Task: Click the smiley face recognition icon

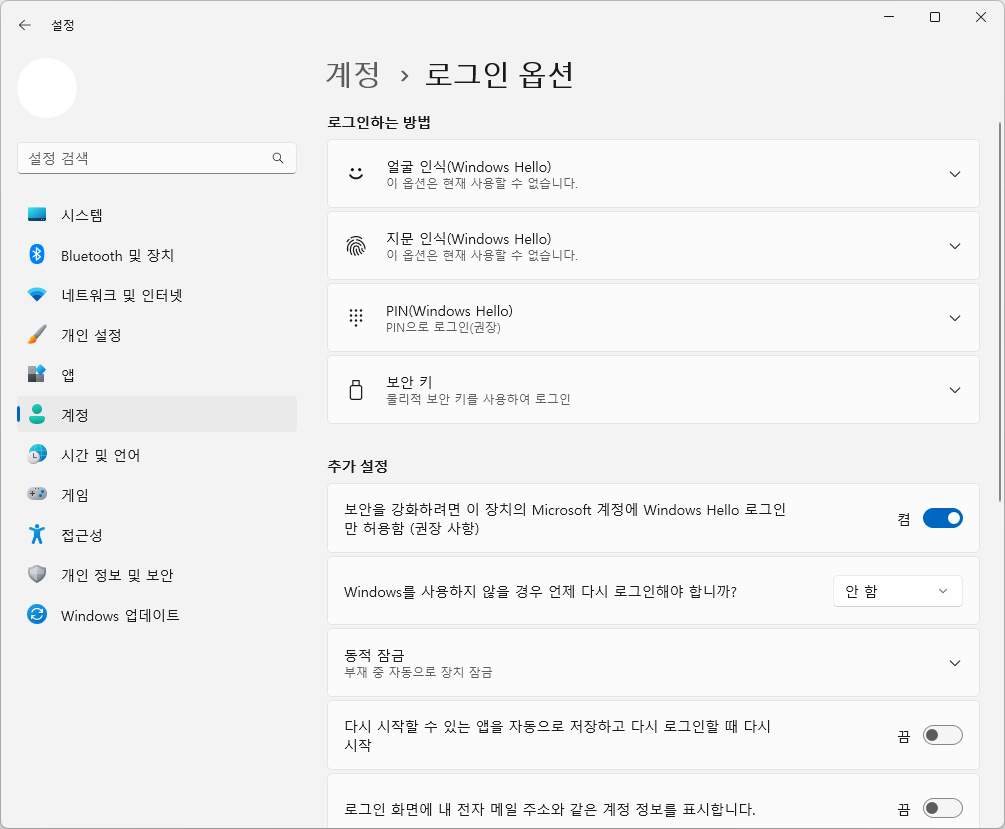Action: pyautogui.click(x=356, y=173)
